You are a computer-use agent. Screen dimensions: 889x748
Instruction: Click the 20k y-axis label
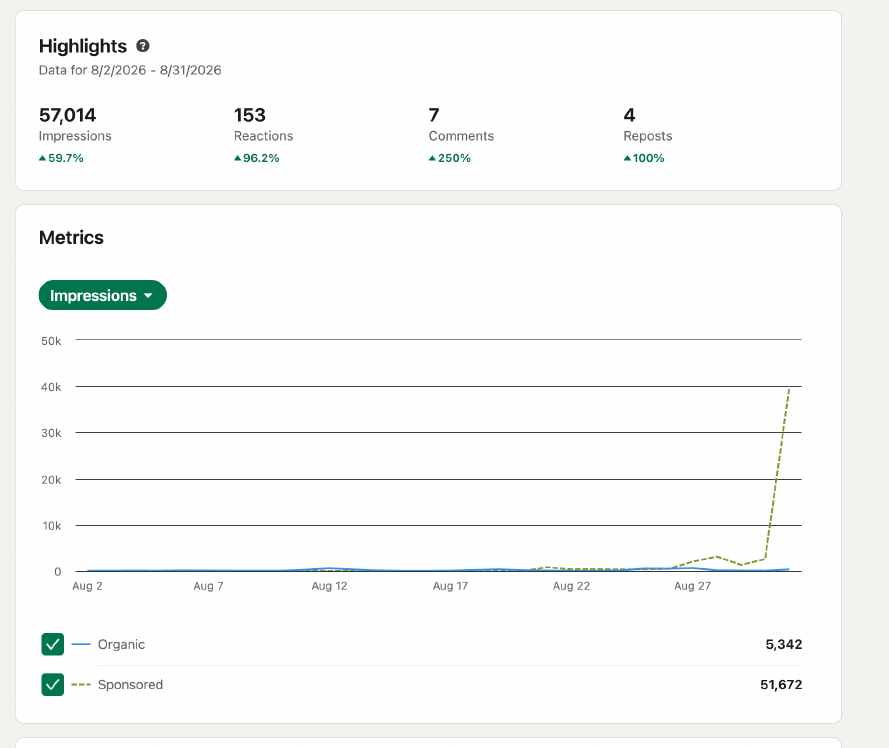coord(51,480)
